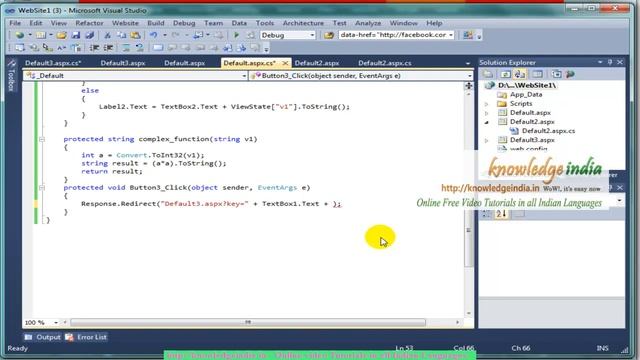The image size is (640, 360).
Task: Open the Output panel
Action: point(42,337)
